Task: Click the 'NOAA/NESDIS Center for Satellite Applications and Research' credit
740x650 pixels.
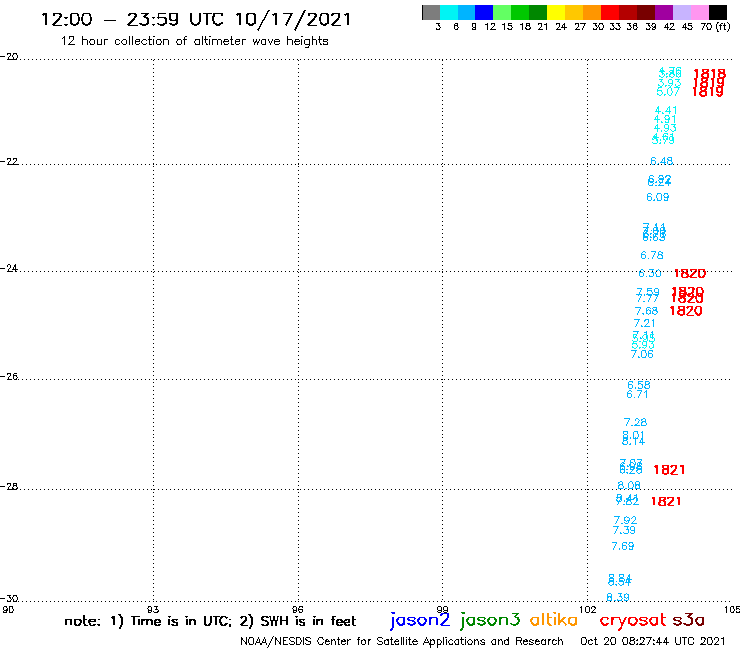Action: point(402,641)
